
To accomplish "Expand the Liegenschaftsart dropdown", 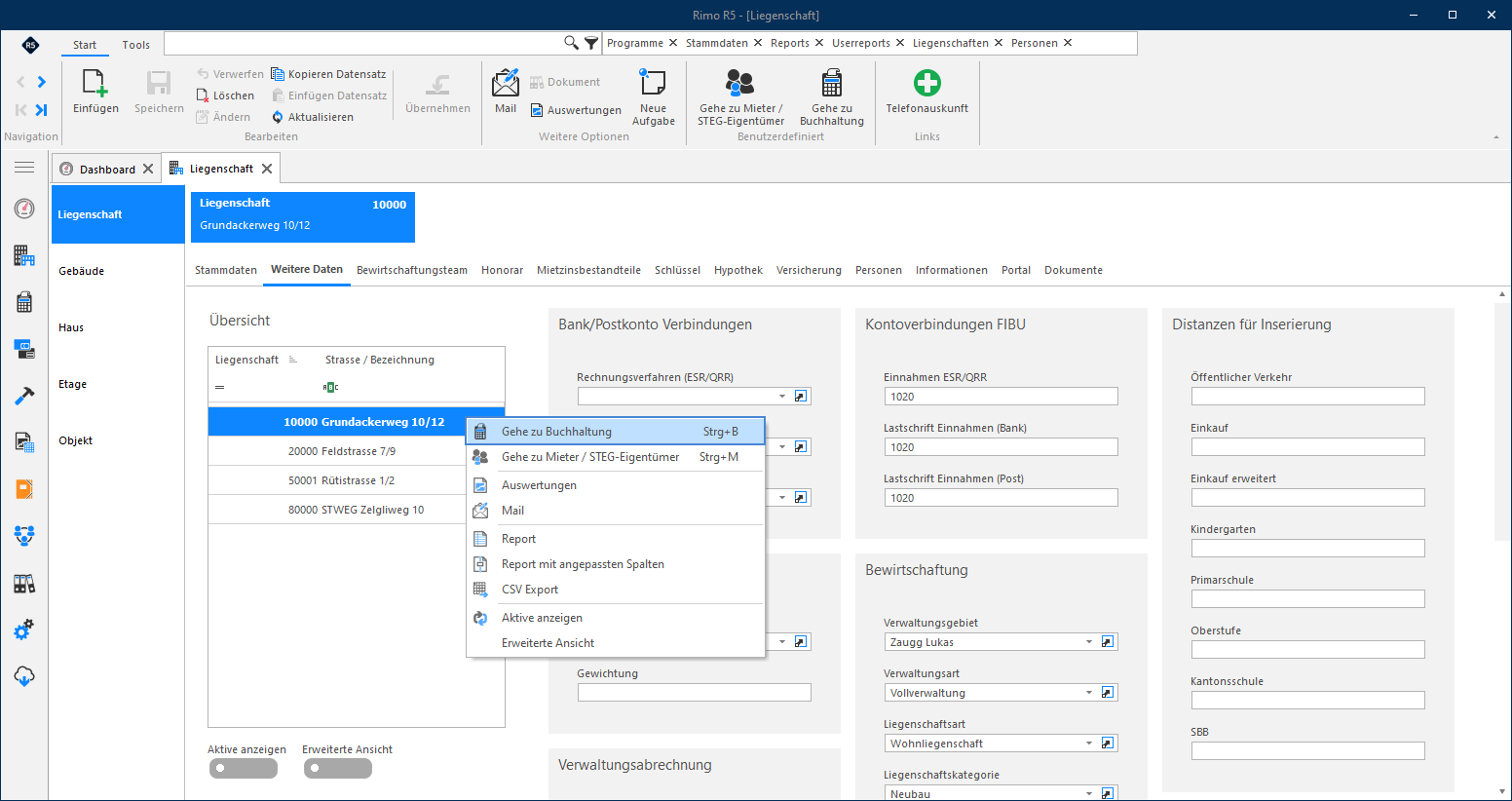I will point(1089,744).
